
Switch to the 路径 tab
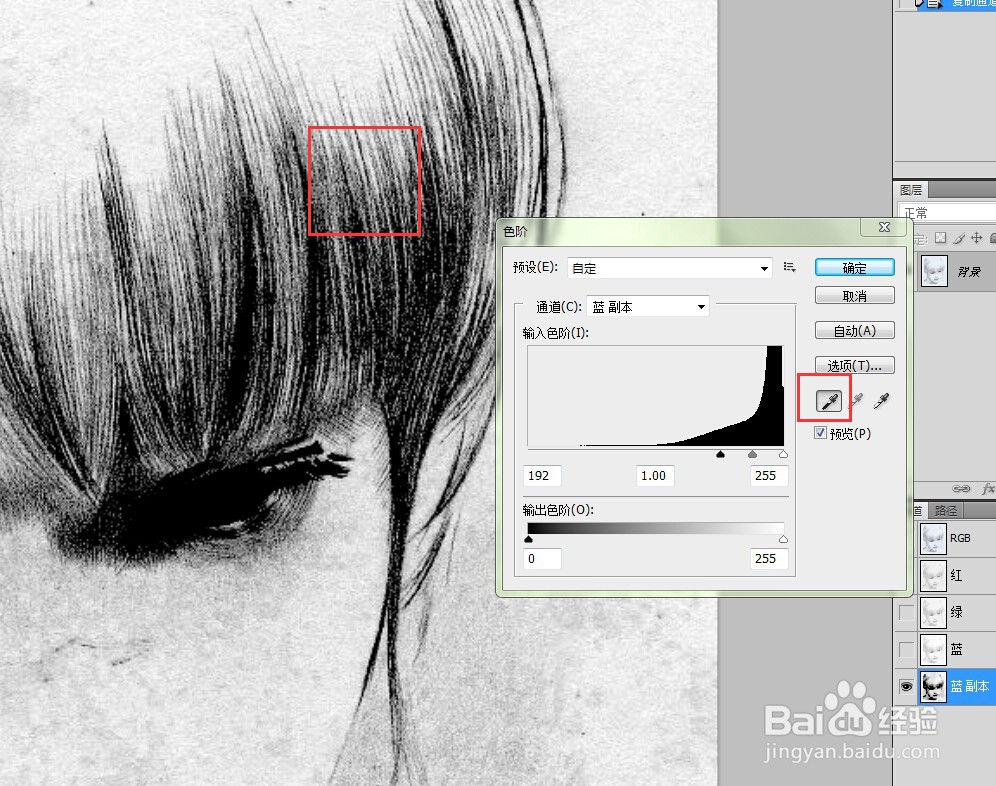coord(945,510)
